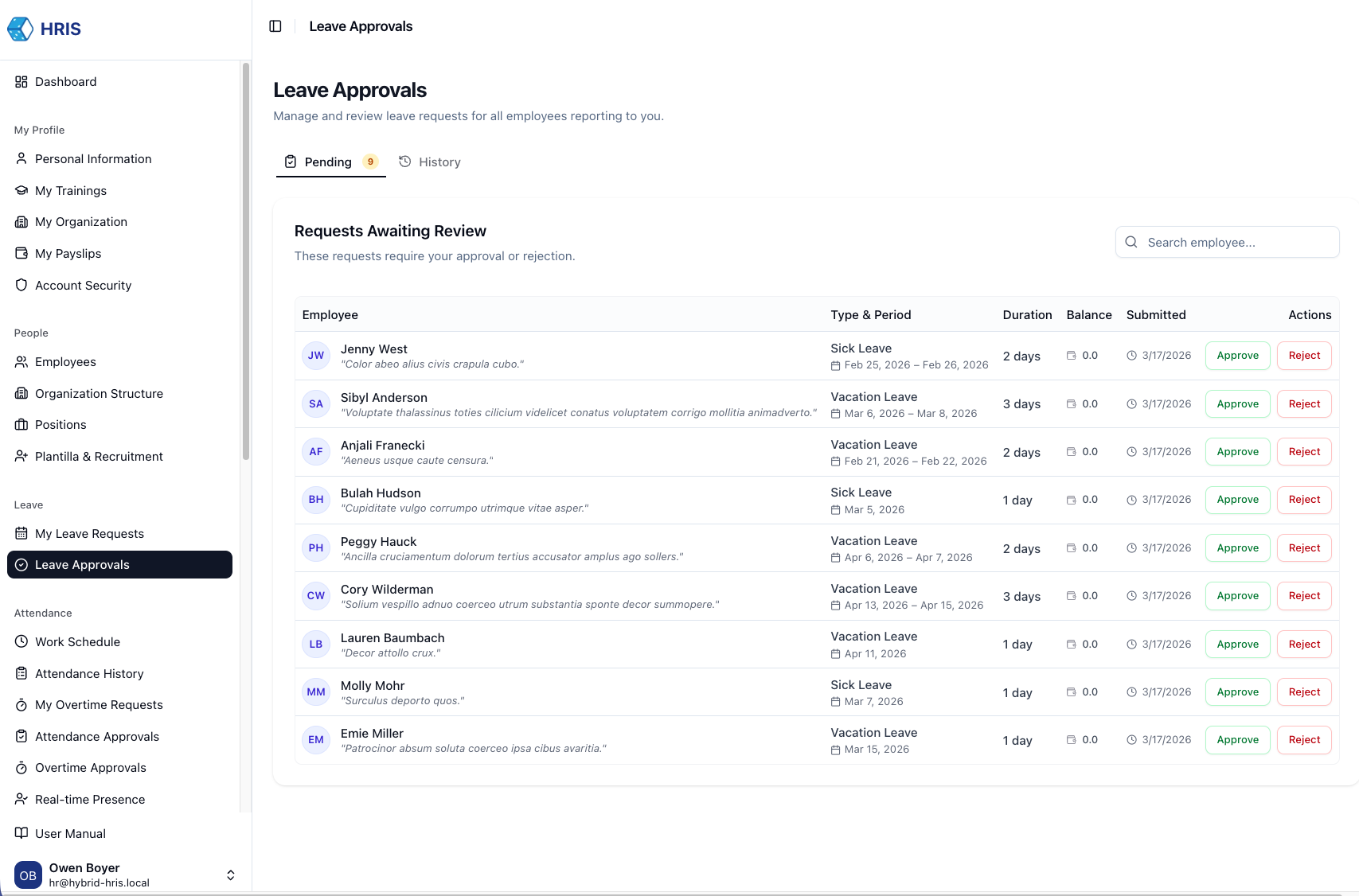Expand Owen Boyer account menu

[x=230, y=875]
